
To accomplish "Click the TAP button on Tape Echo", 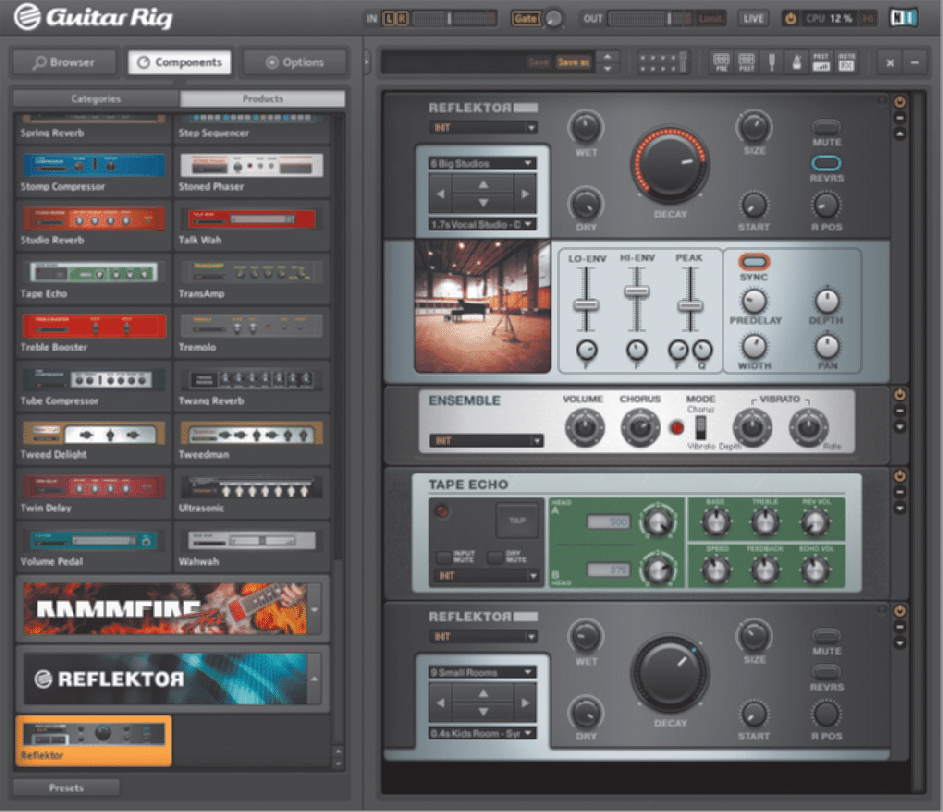I will coord(517,520).
